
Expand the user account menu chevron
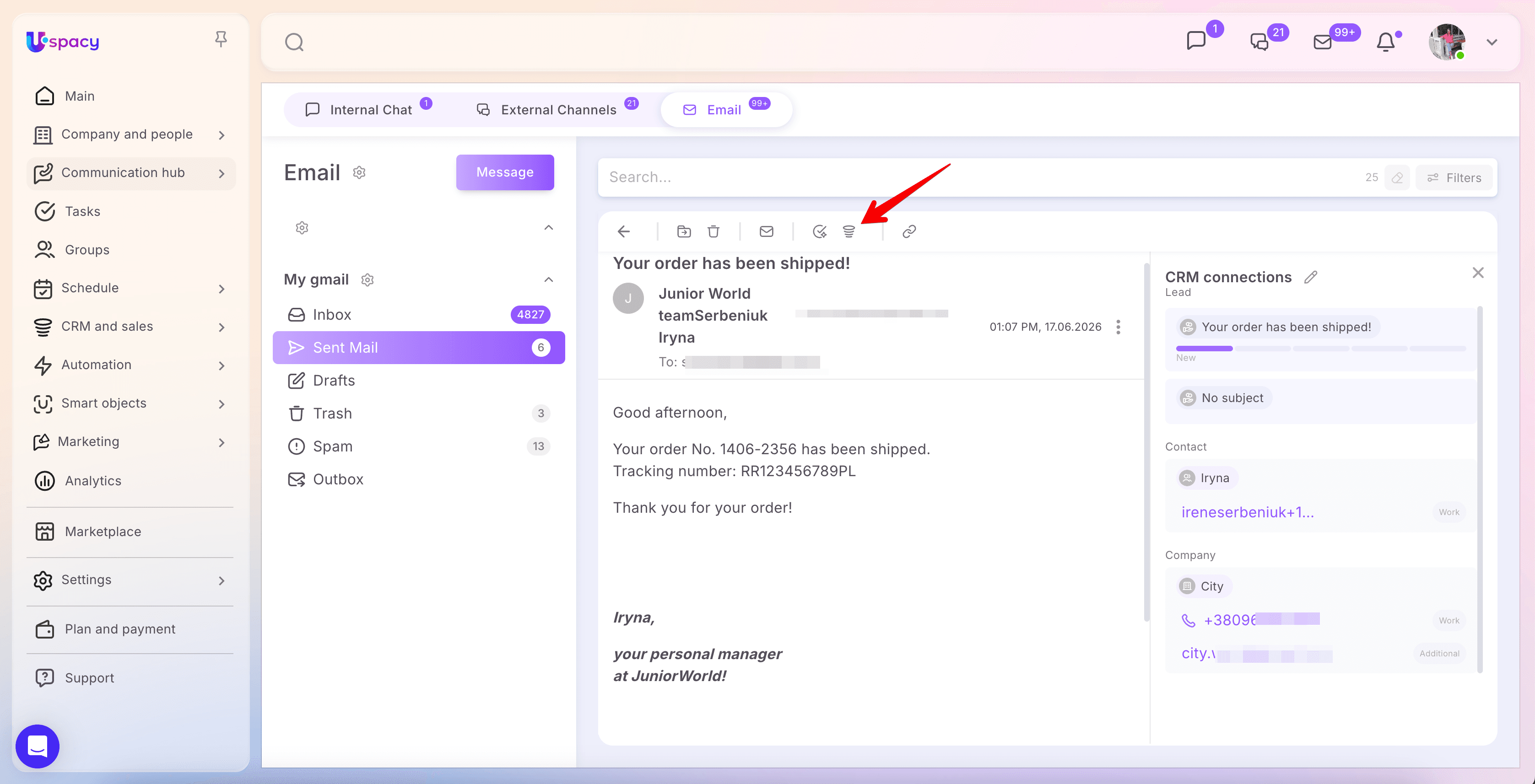point(1492,42)
